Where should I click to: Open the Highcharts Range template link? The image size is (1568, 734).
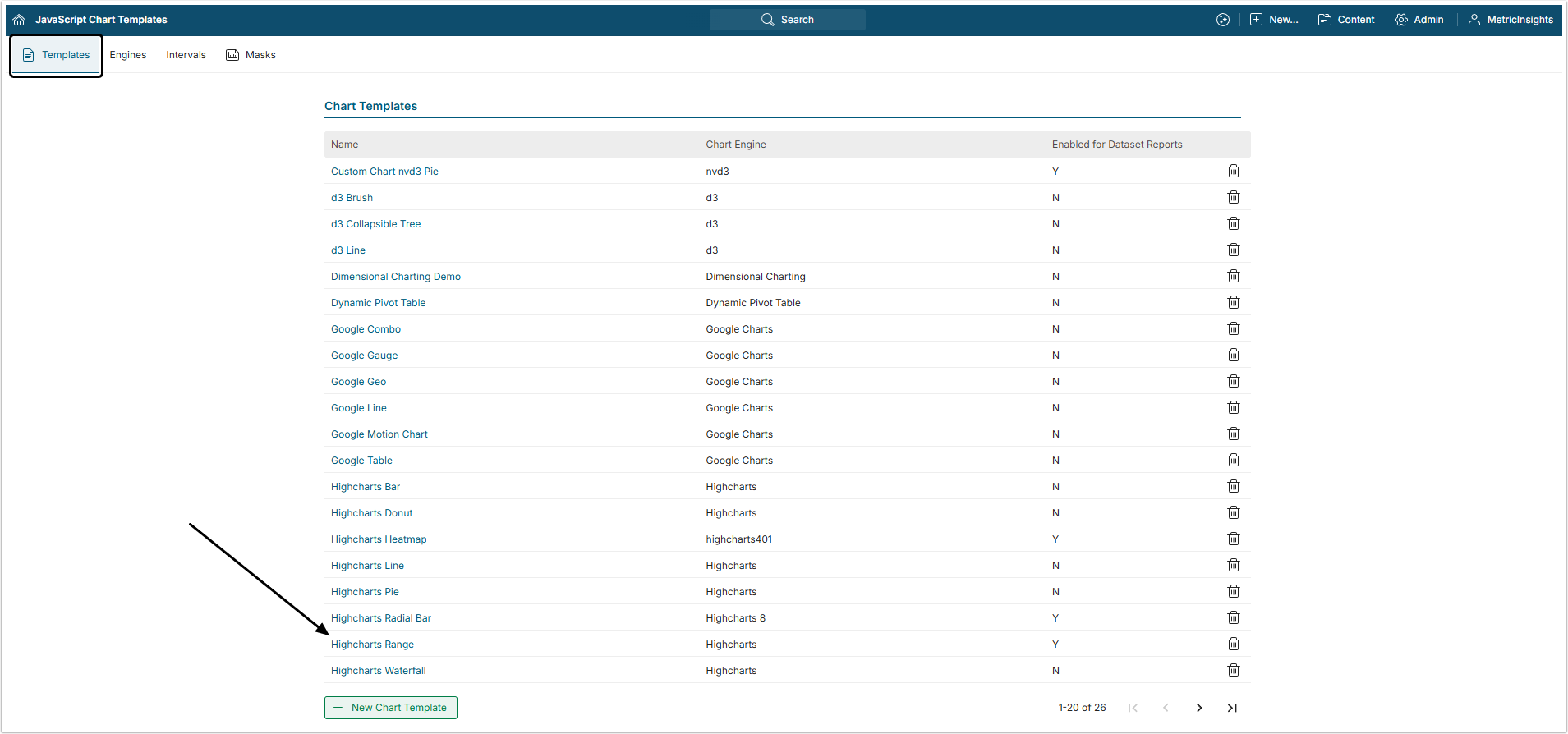[x=372, y=645]
